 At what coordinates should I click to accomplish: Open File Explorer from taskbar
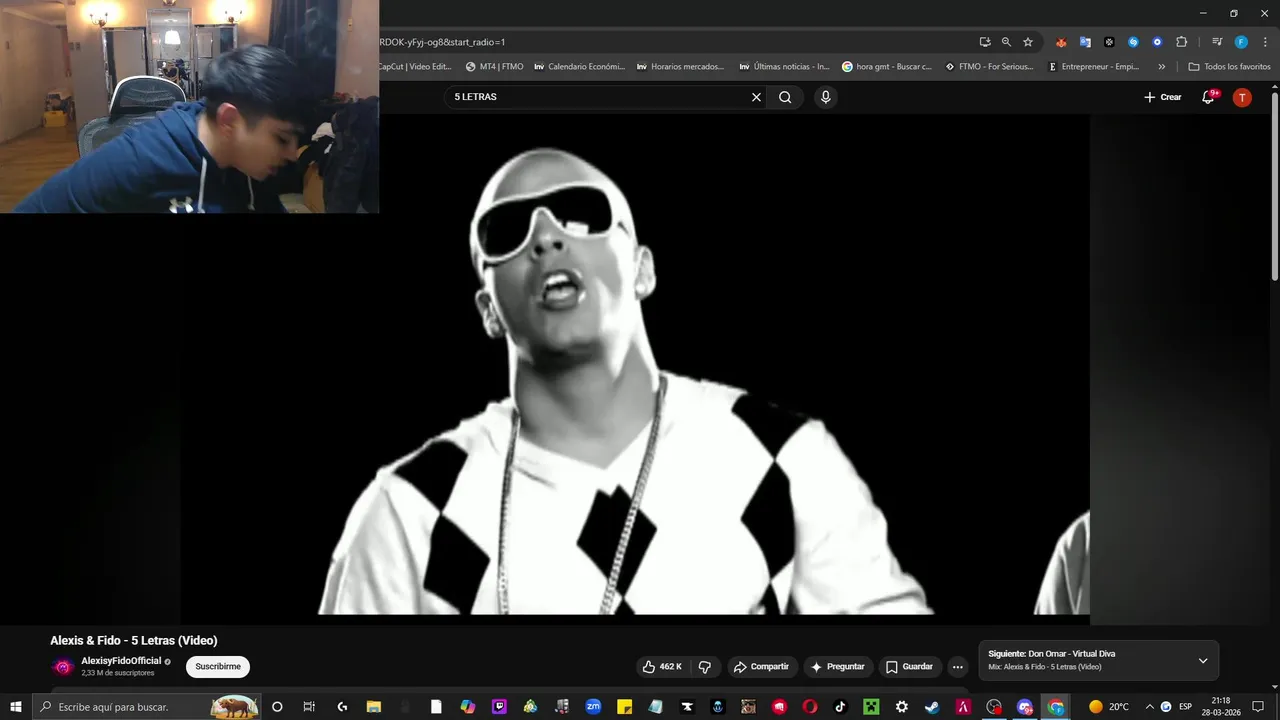point(373,707)
